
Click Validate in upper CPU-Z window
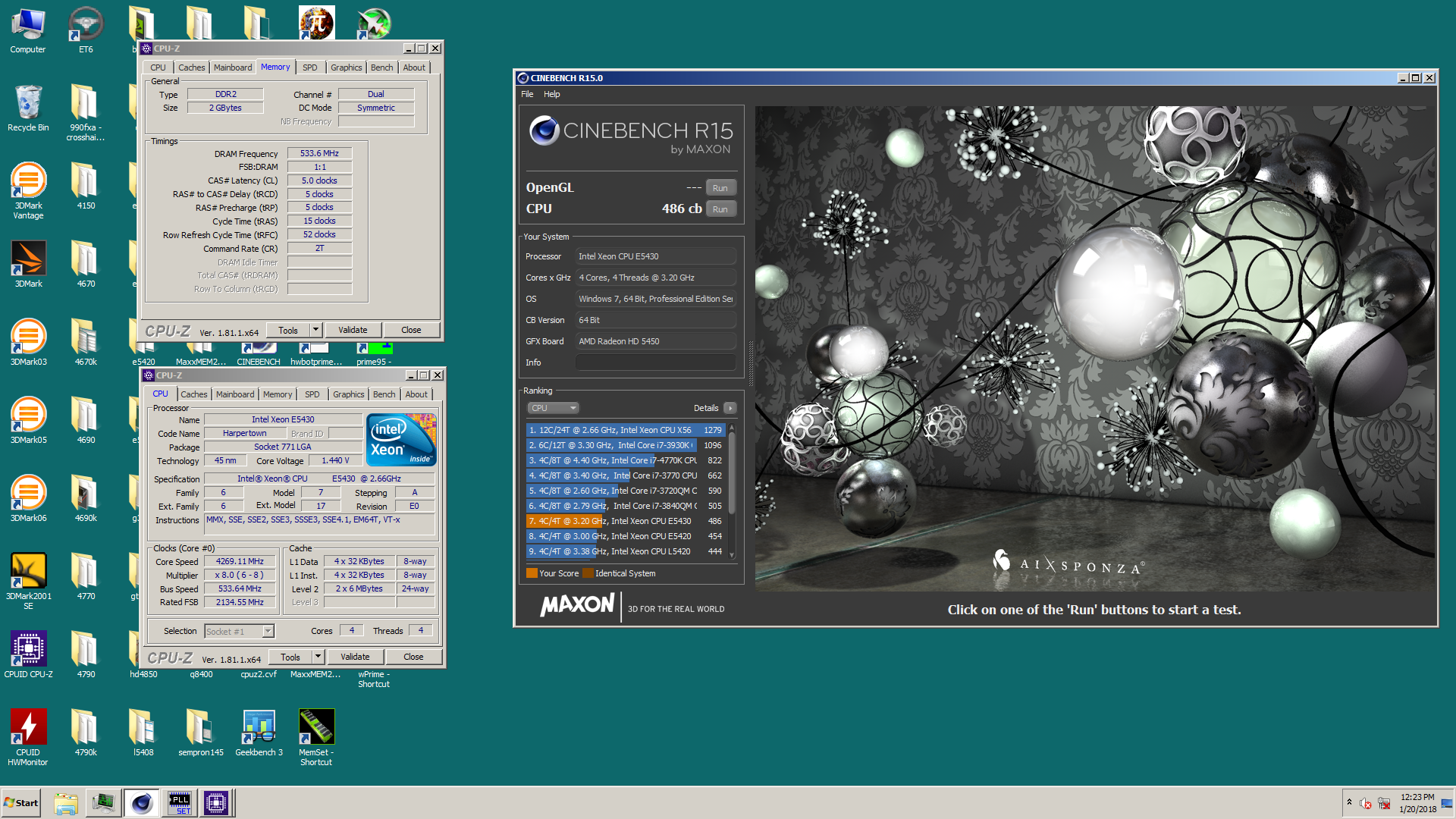pyautogui.click(x=353, y=330)
